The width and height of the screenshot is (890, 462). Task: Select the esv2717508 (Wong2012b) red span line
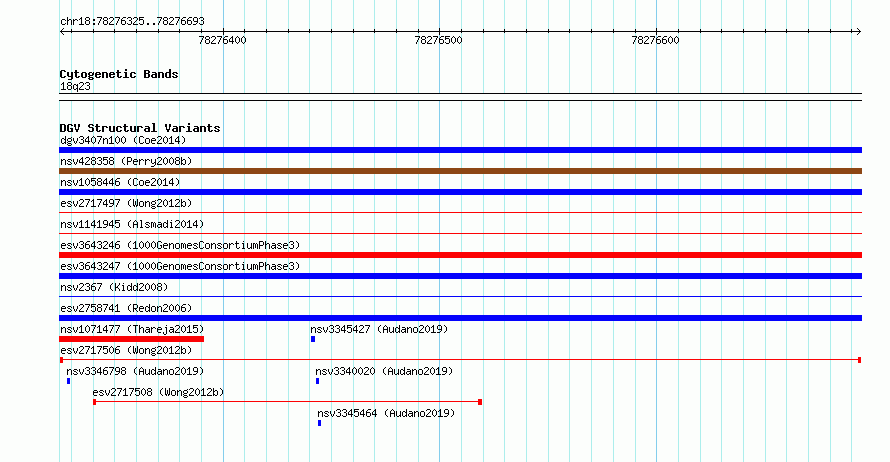click(287, 402)
